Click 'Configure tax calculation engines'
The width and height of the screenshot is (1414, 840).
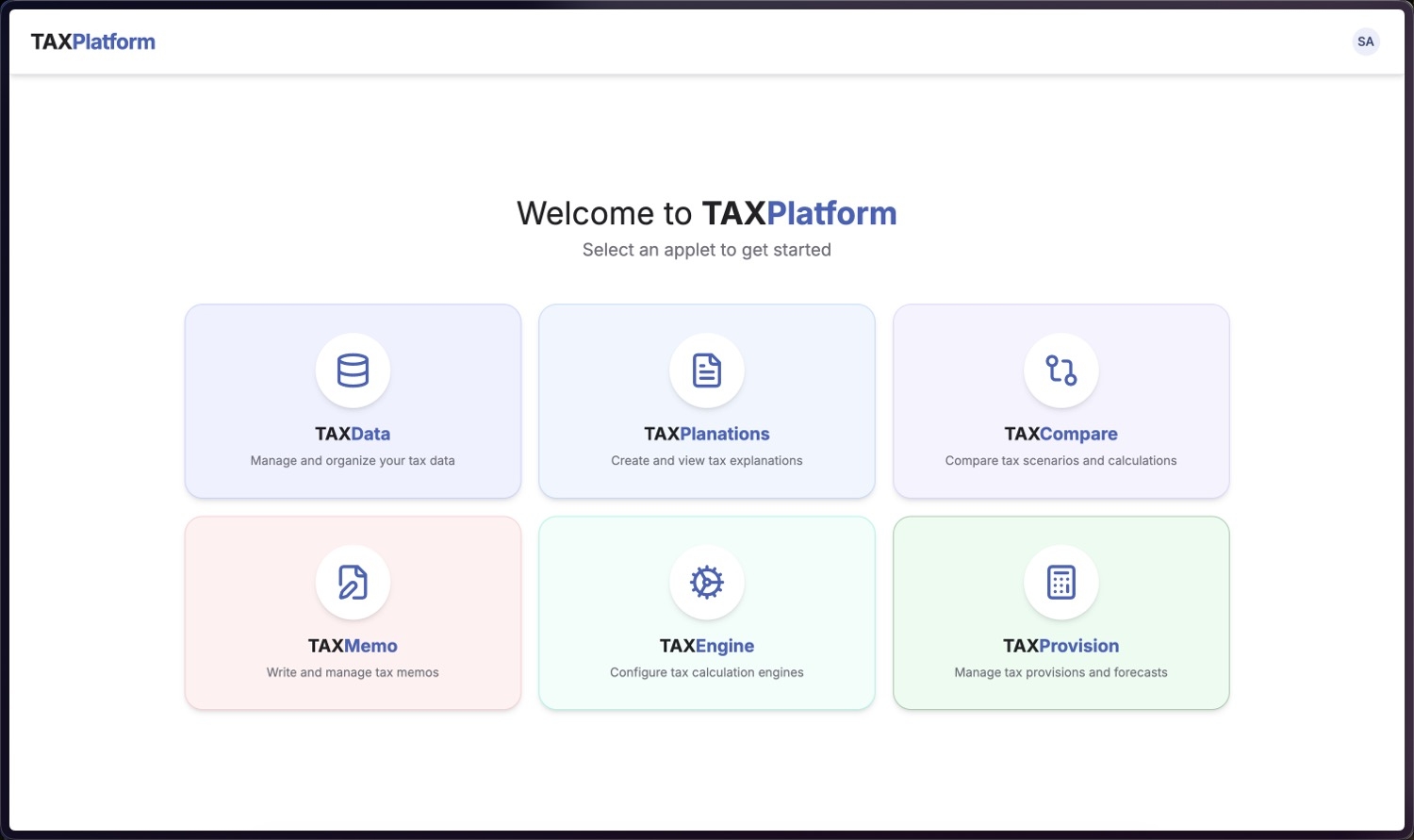click(707, 673)
